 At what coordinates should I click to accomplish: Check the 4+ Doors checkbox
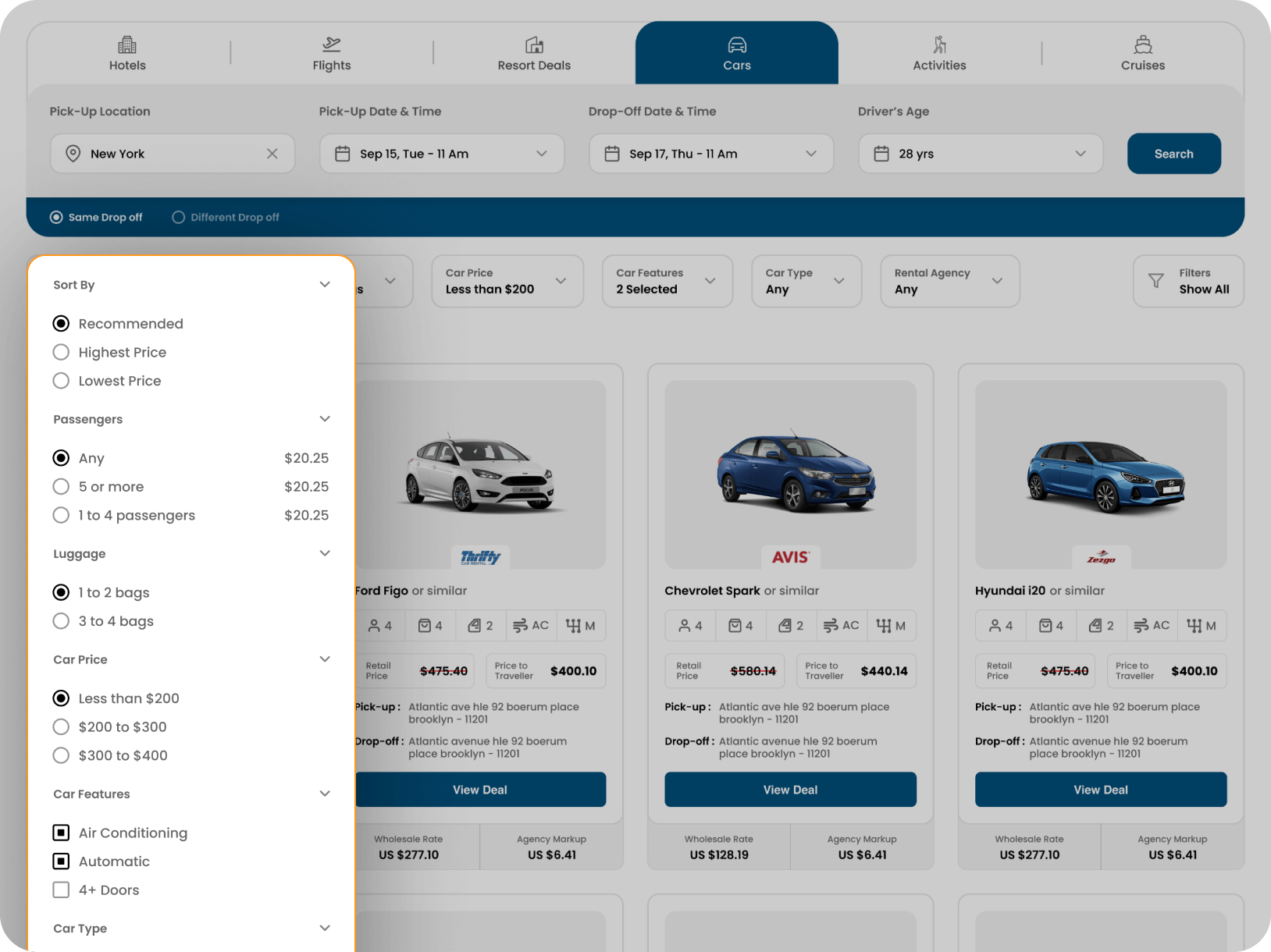pyautogui.click(x=62, y=890)
